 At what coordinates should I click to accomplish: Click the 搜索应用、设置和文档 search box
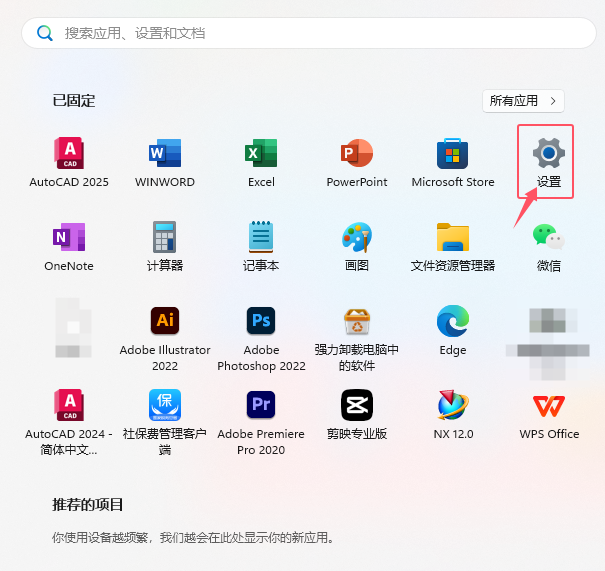click(309, 33)
